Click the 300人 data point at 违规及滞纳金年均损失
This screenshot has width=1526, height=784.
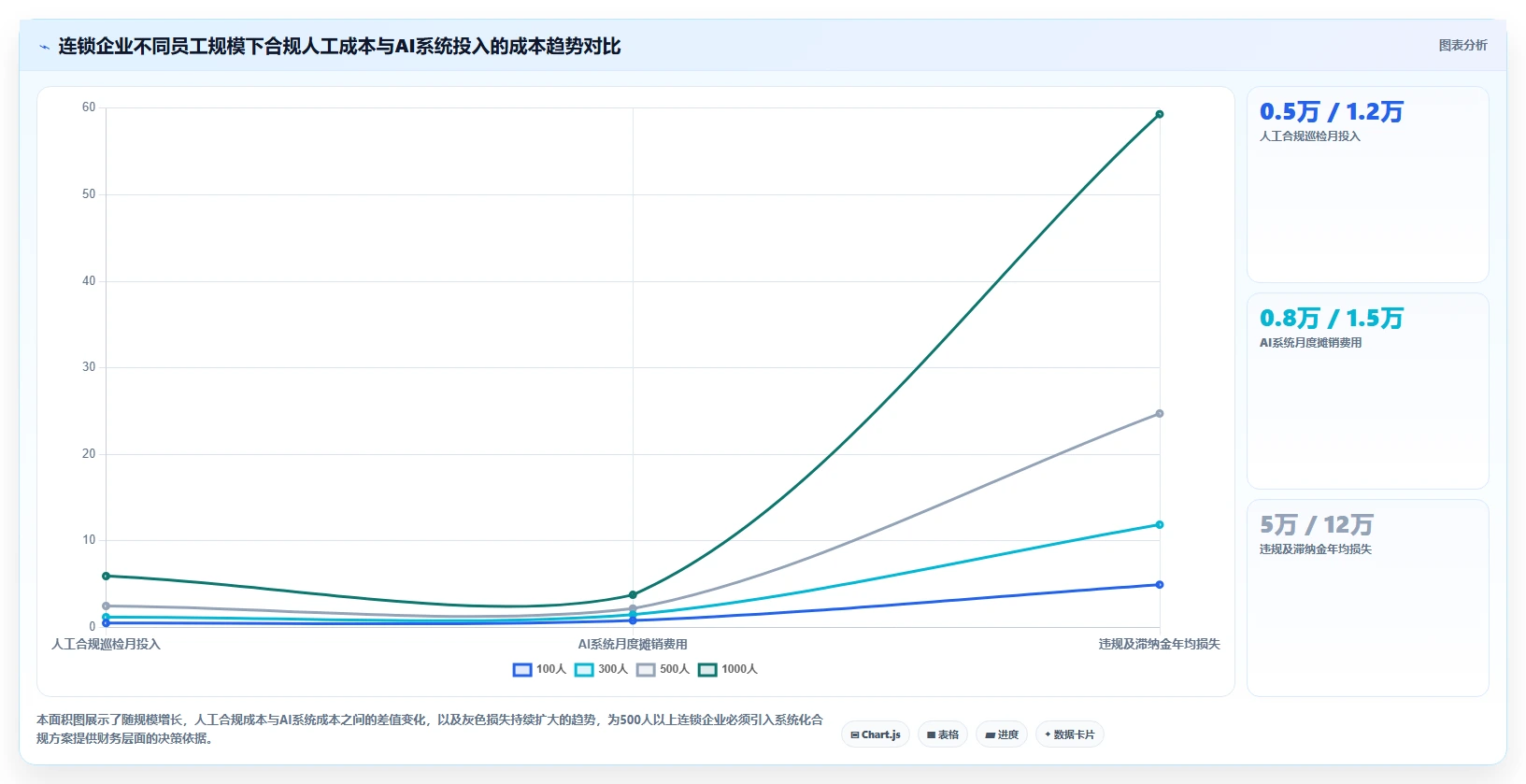pos(1160,524)
